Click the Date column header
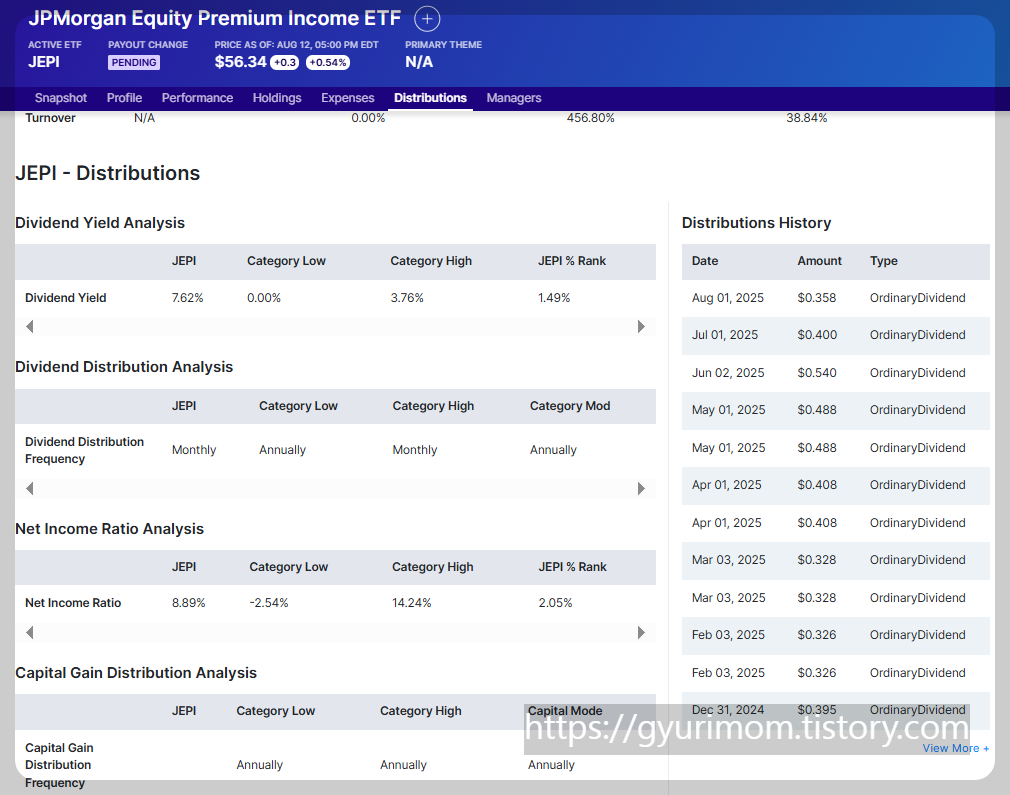 click(705, 261)
